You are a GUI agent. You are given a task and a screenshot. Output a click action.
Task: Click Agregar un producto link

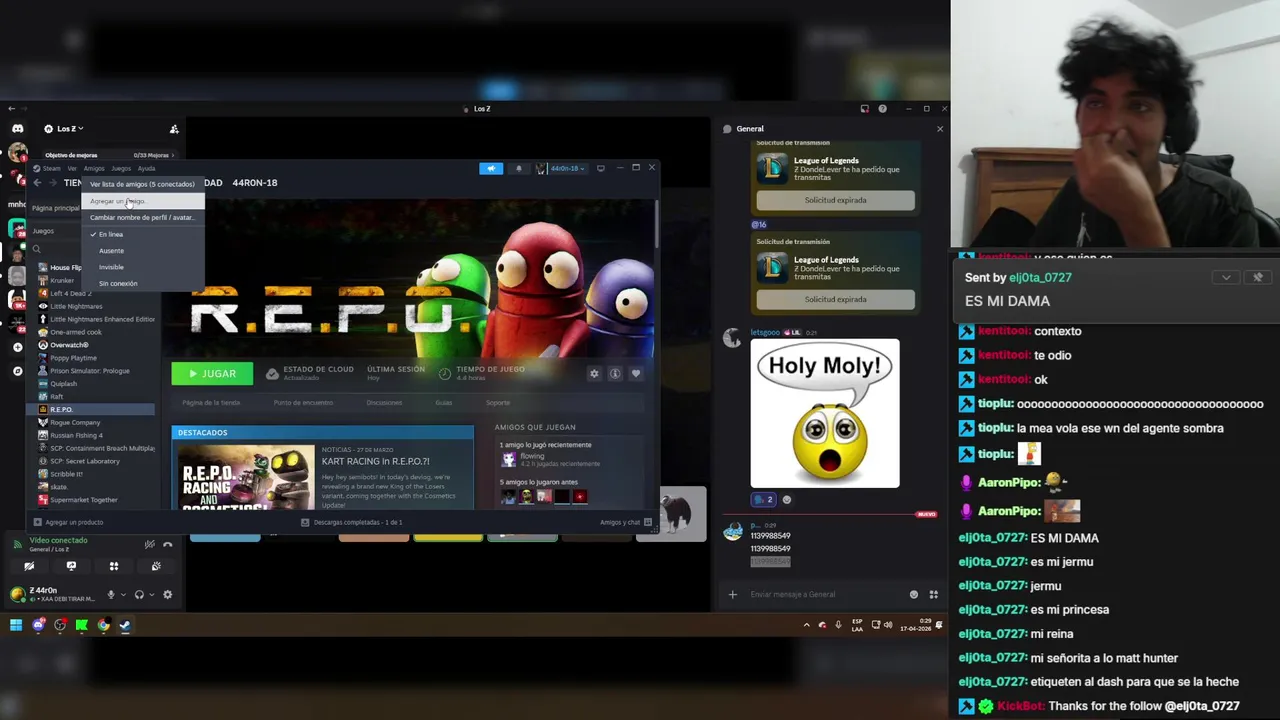coord(69,522)
